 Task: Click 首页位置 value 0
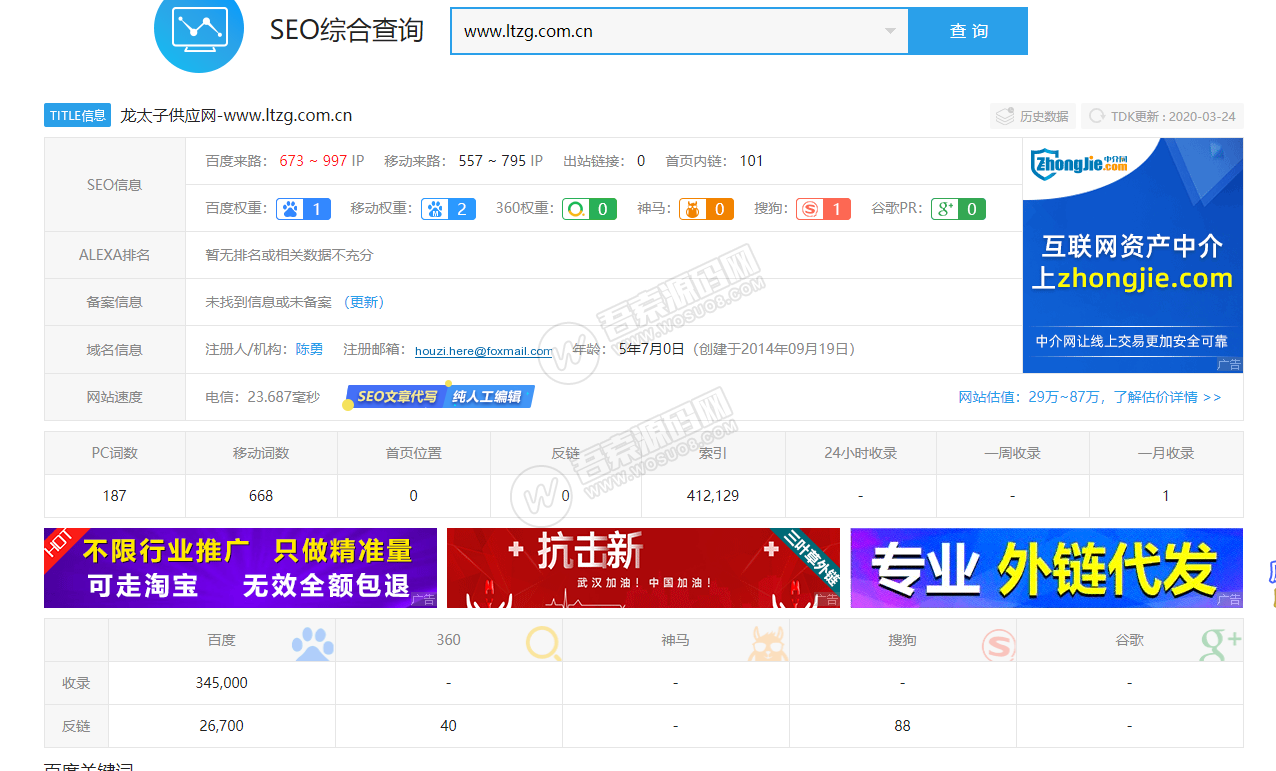coord(413,496)
